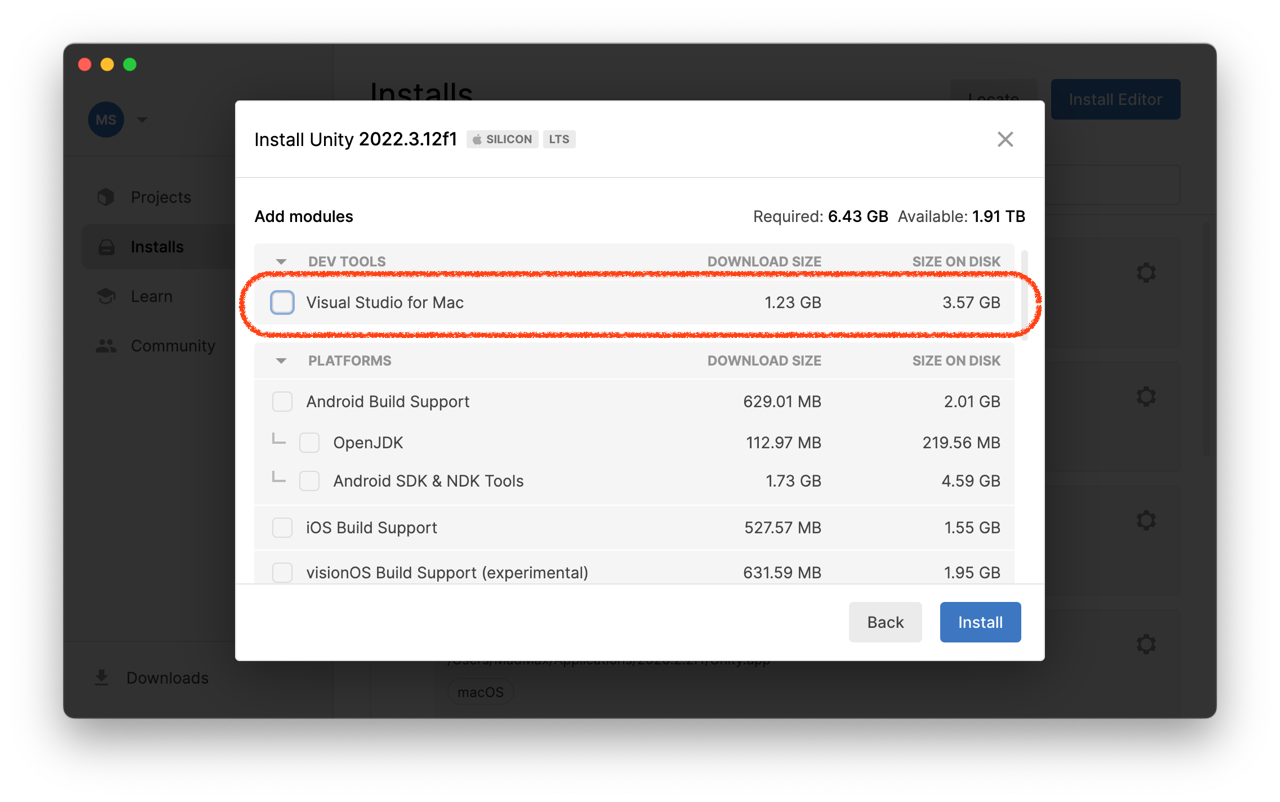
Task: Open the Learn section
Action: point(152,296)
